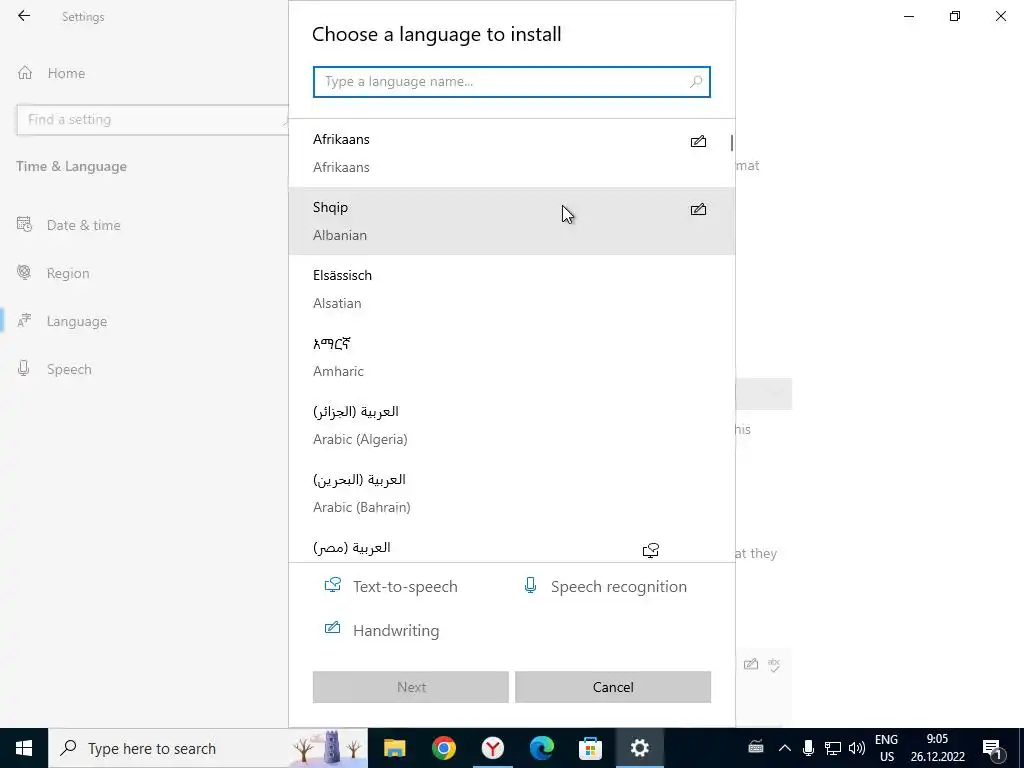Select Afrikaans from the language list

511,153
